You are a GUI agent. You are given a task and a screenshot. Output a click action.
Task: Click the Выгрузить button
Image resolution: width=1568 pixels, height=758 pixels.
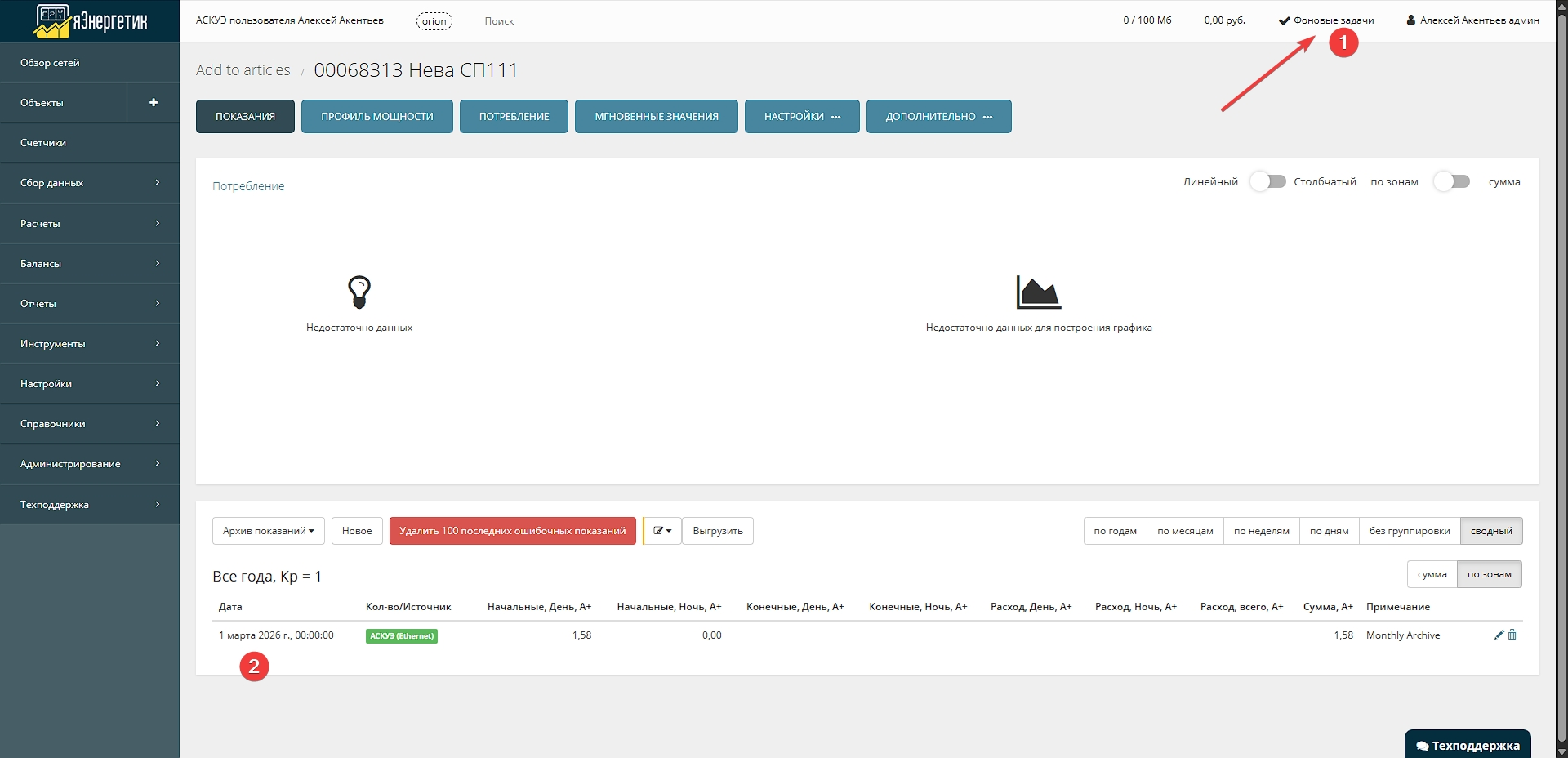[717, 531]
